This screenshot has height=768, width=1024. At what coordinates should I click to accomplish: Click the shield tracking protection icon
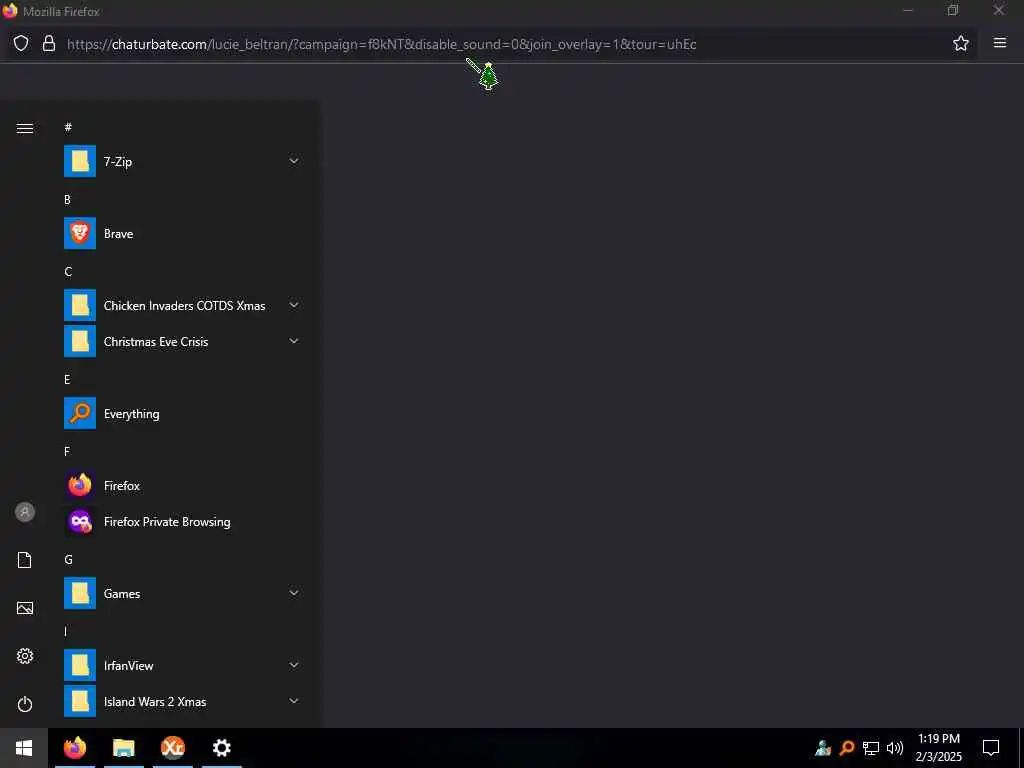pyautogui.click(x=21, y=44)
